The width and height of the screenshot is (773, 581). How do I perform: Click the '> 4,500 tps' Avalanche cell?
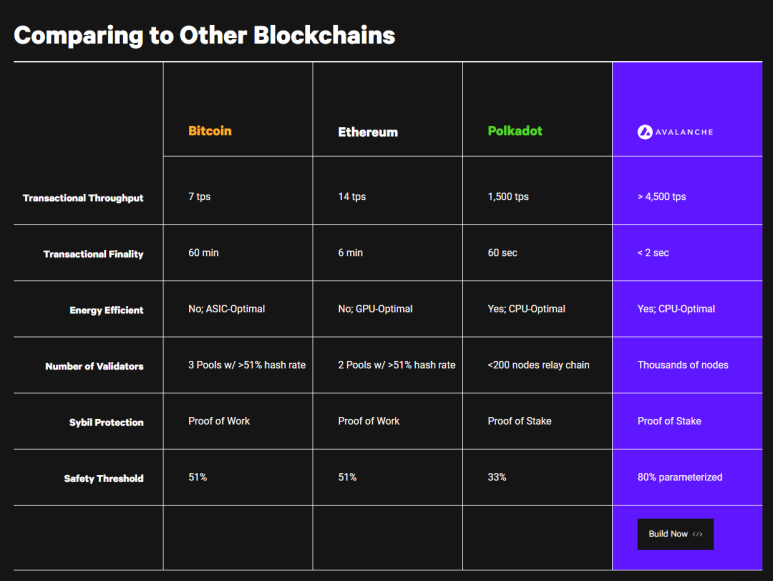662,197
